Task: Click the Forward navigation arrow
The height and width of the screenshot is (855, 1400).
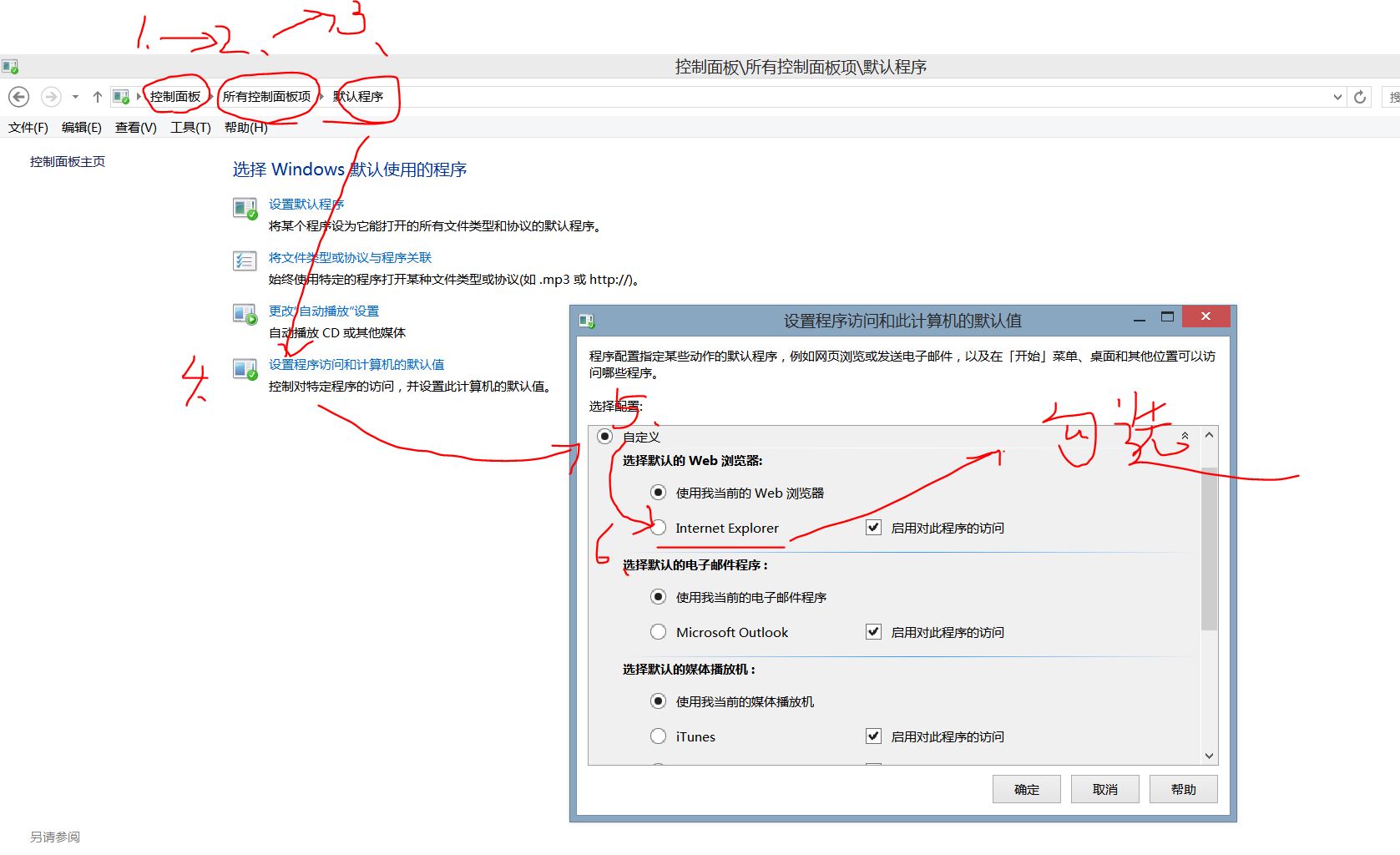Action: pos(51,97)
